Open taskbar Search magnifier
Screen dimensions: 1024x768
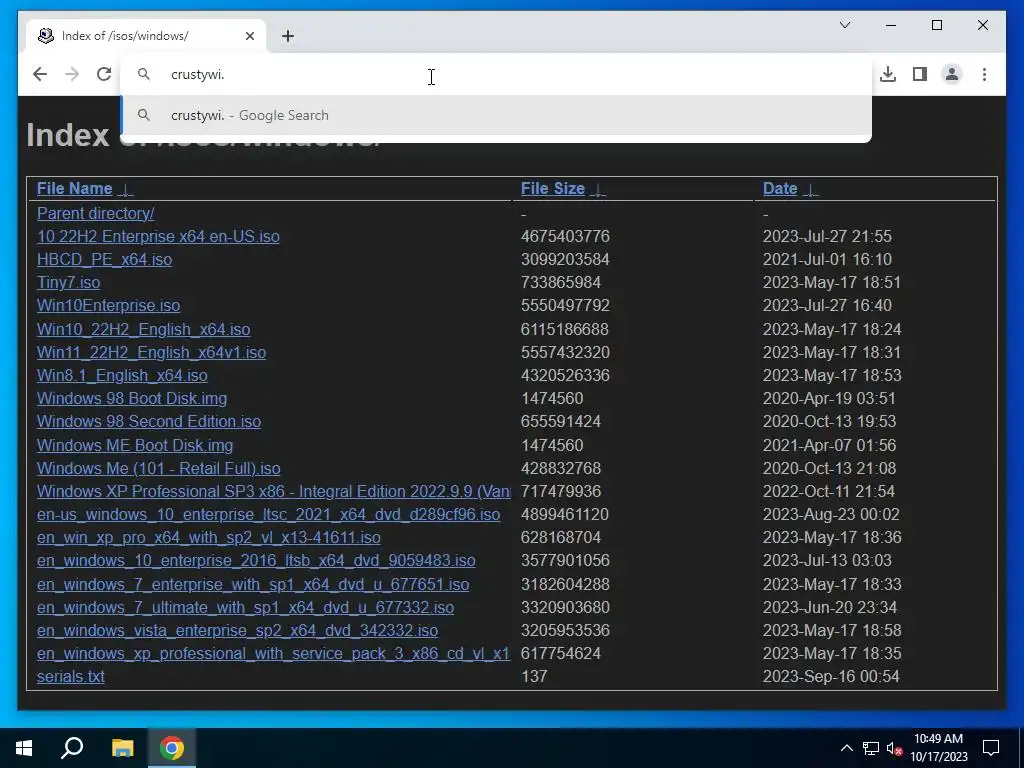coord(72,748)
